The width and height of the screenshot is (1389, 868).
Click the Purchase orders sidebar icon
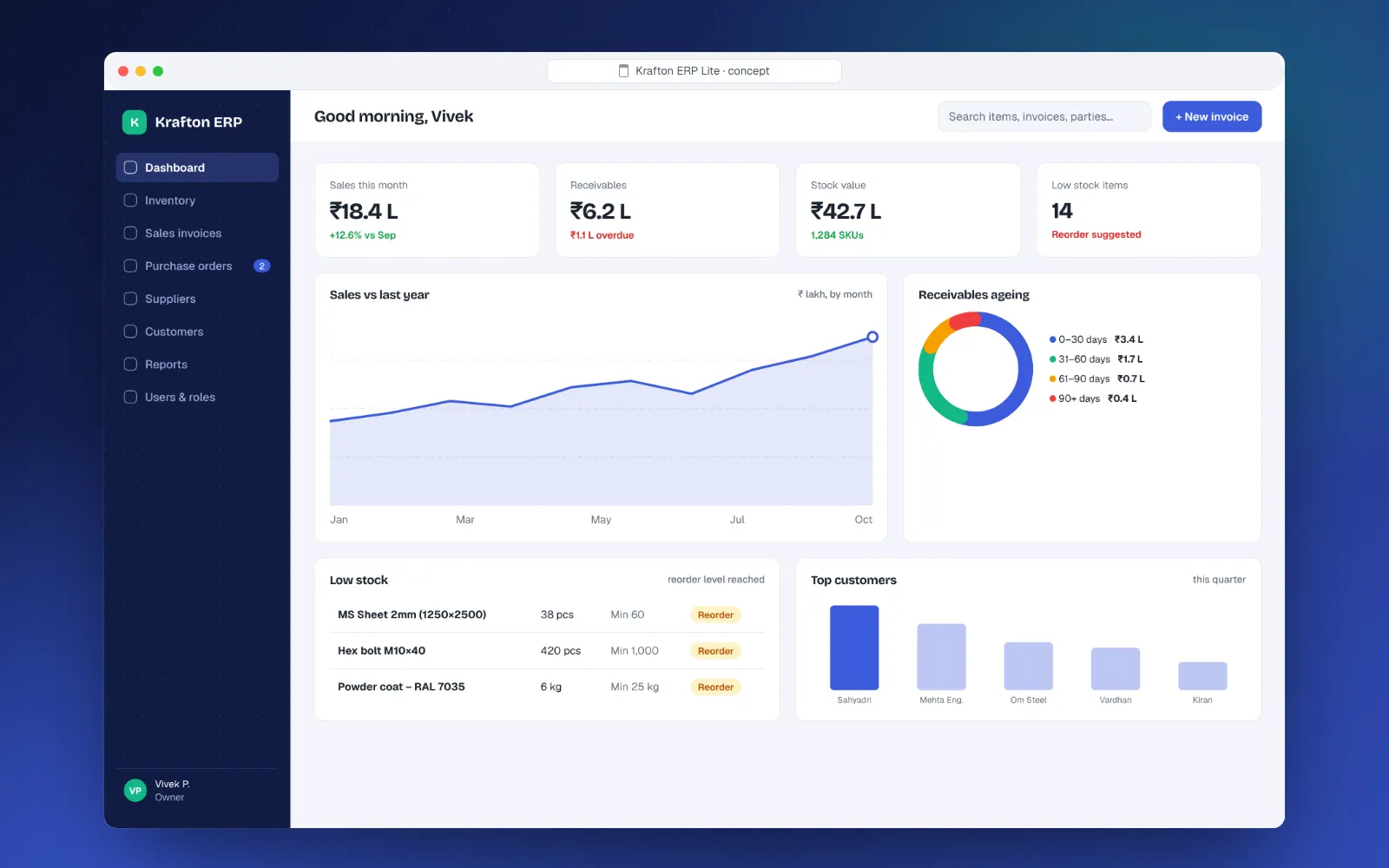[130, 266]
